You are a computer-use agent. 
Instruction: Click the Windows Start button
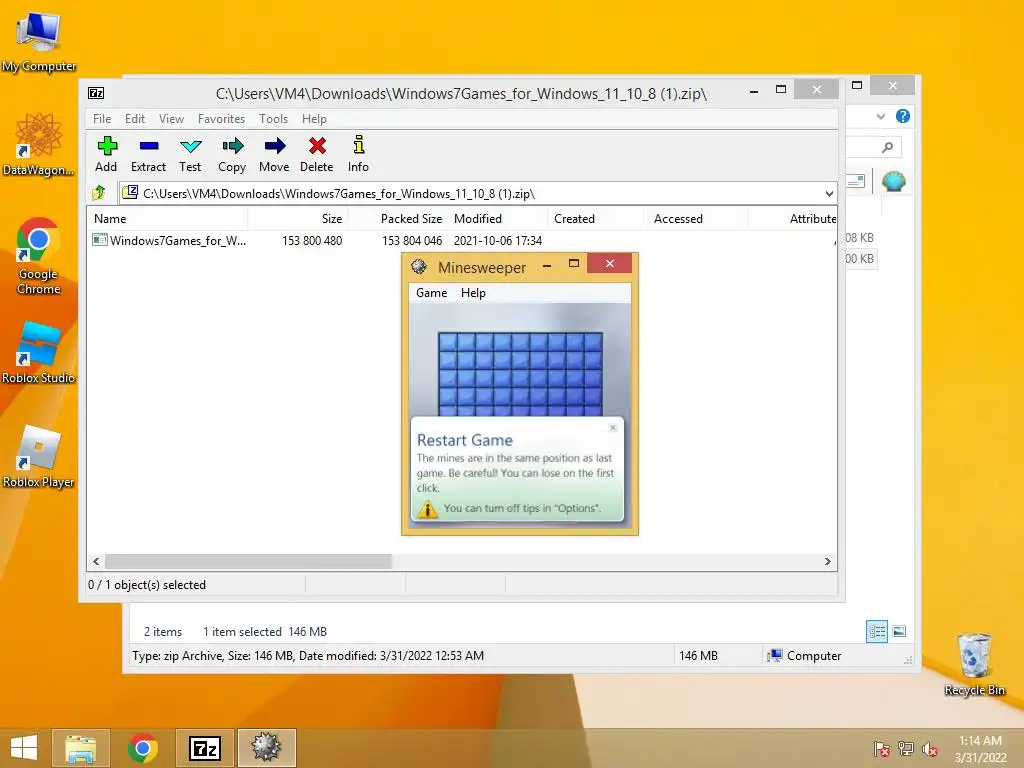pyautogui.click(x=24, y=748)
